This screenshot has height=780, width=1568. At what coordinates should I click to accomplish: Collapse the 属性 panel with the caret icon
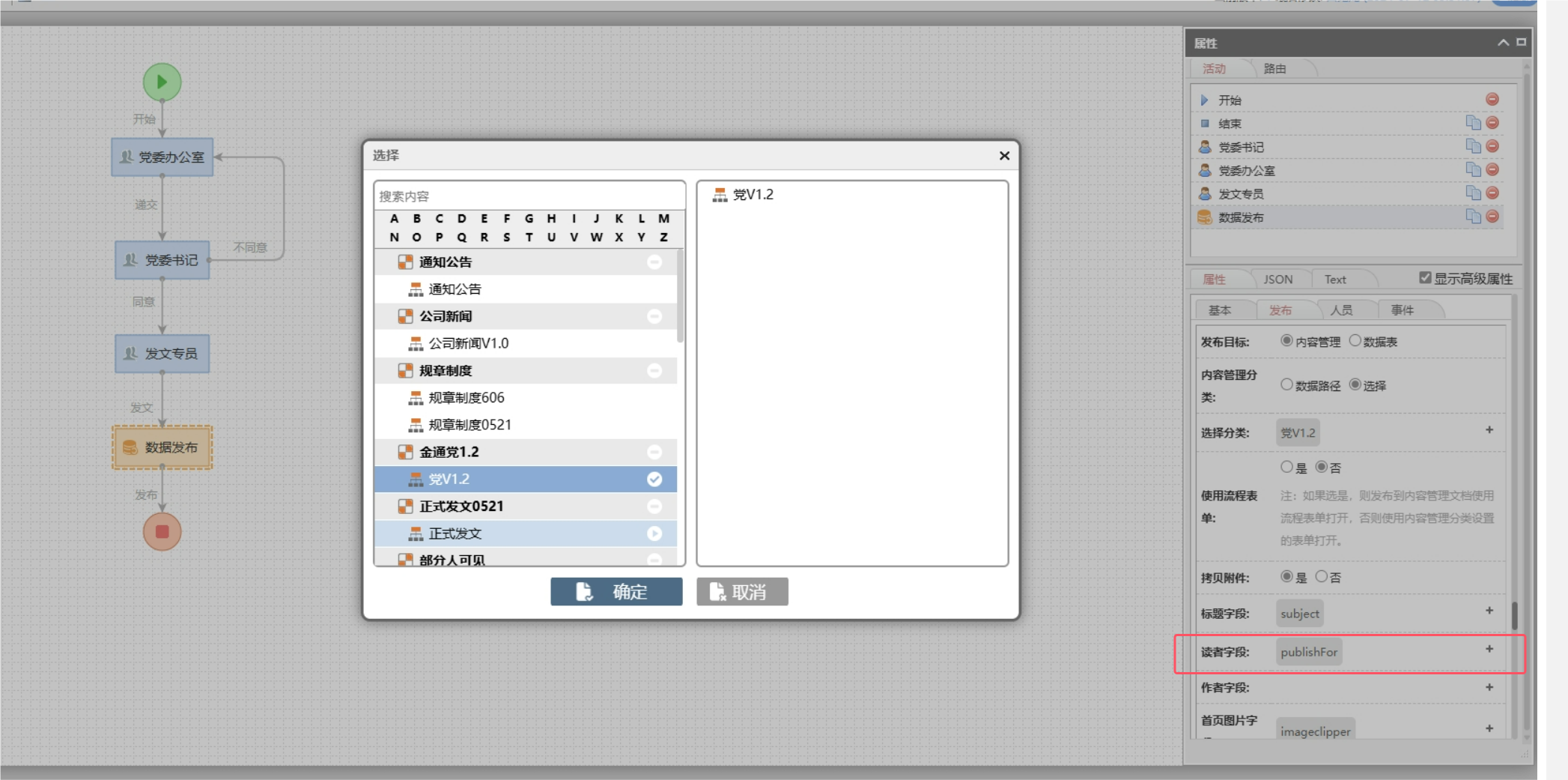(x=1502, y=43)
